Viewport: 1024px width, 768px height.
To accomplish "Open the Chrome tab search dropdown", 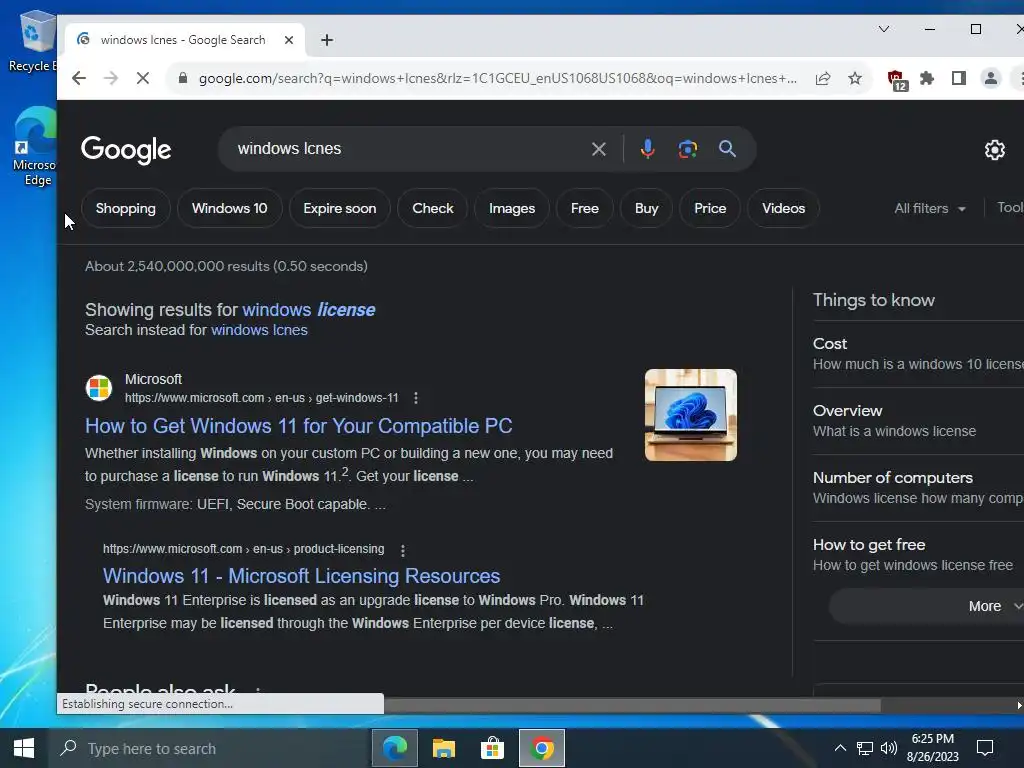I will pyautogui.click(x=884, y=29).
